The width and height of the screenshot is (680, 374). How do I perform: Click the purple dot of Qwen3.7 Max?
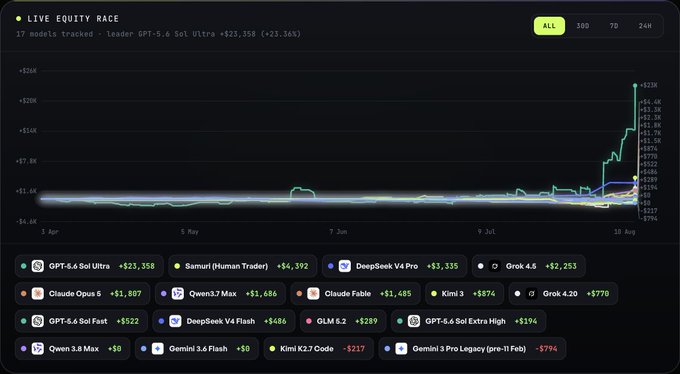[x=163, y=293]
